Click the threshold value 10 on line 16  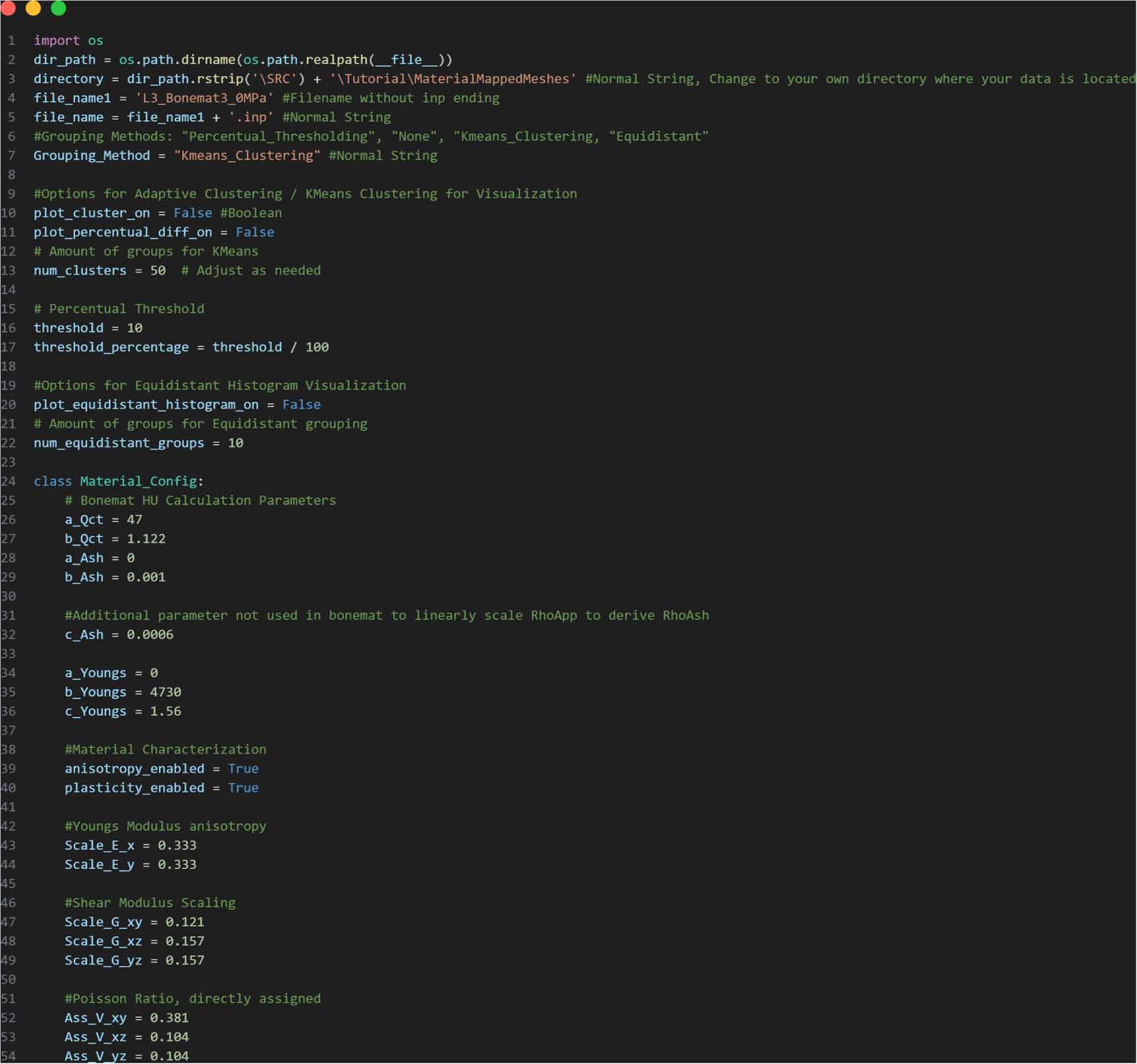pyautogui.click(x=134, y=327)
